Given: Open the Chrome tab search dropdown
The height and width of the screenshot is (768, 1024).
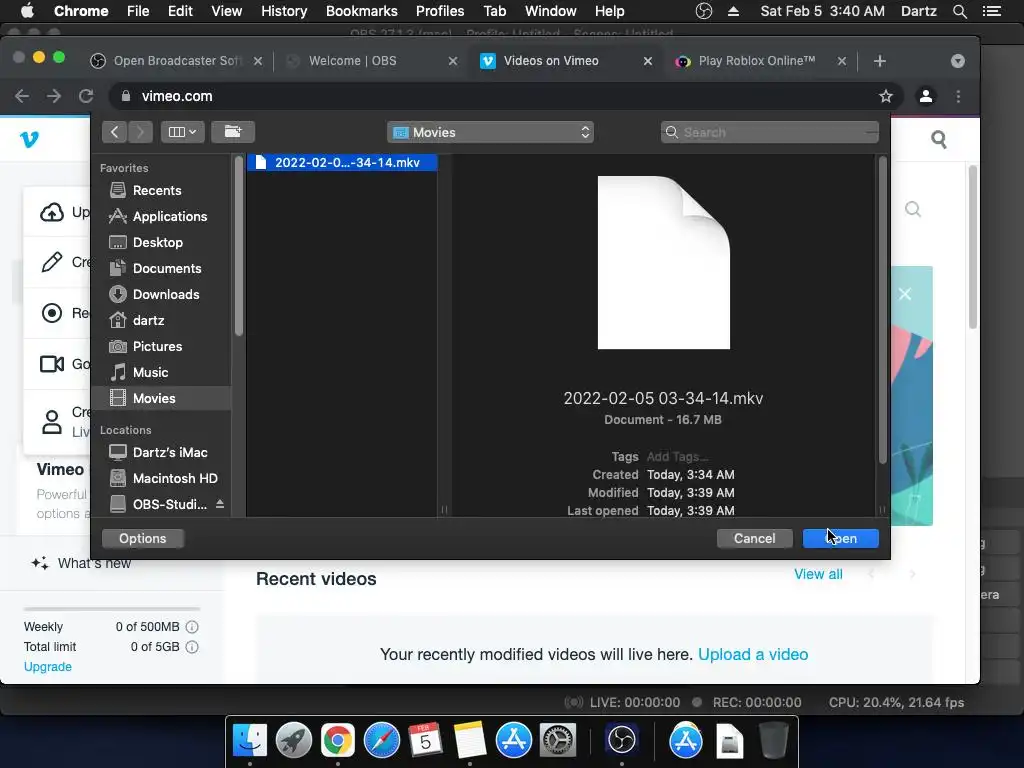Looking at the screenshot, I should (x=957, y=61).
